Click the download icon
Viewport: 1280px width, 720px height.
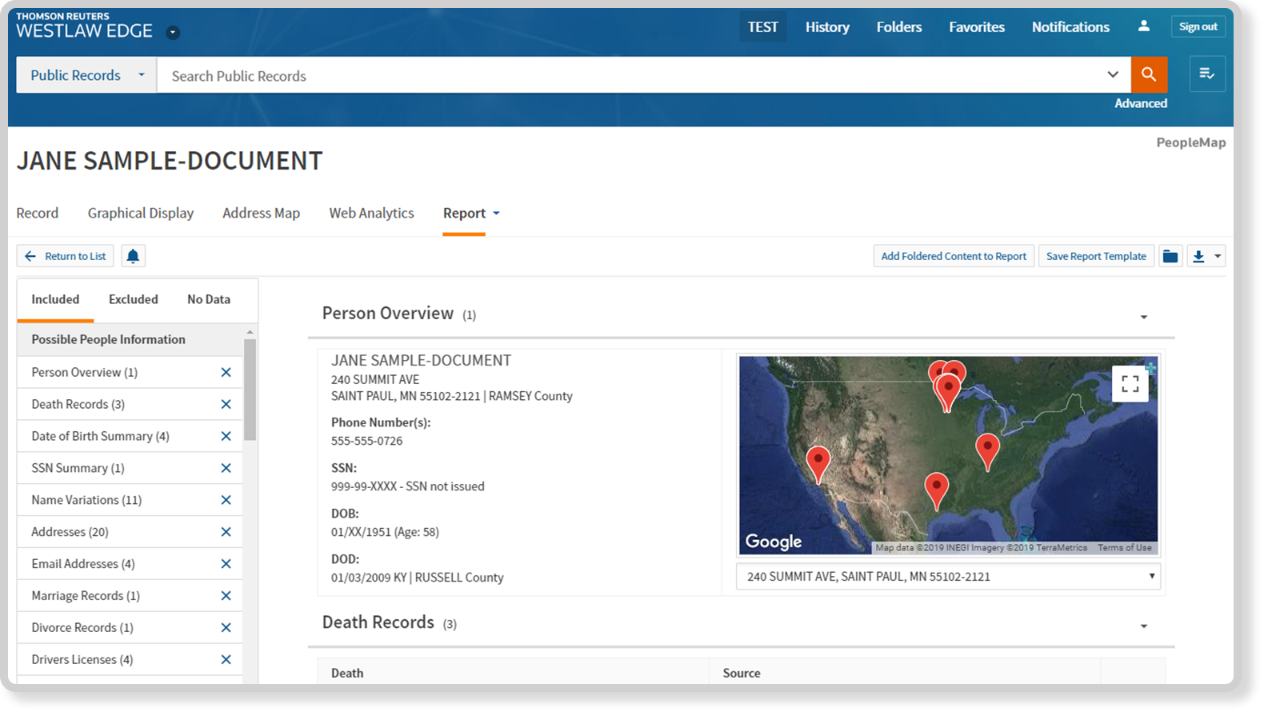tap(1199, 256)
